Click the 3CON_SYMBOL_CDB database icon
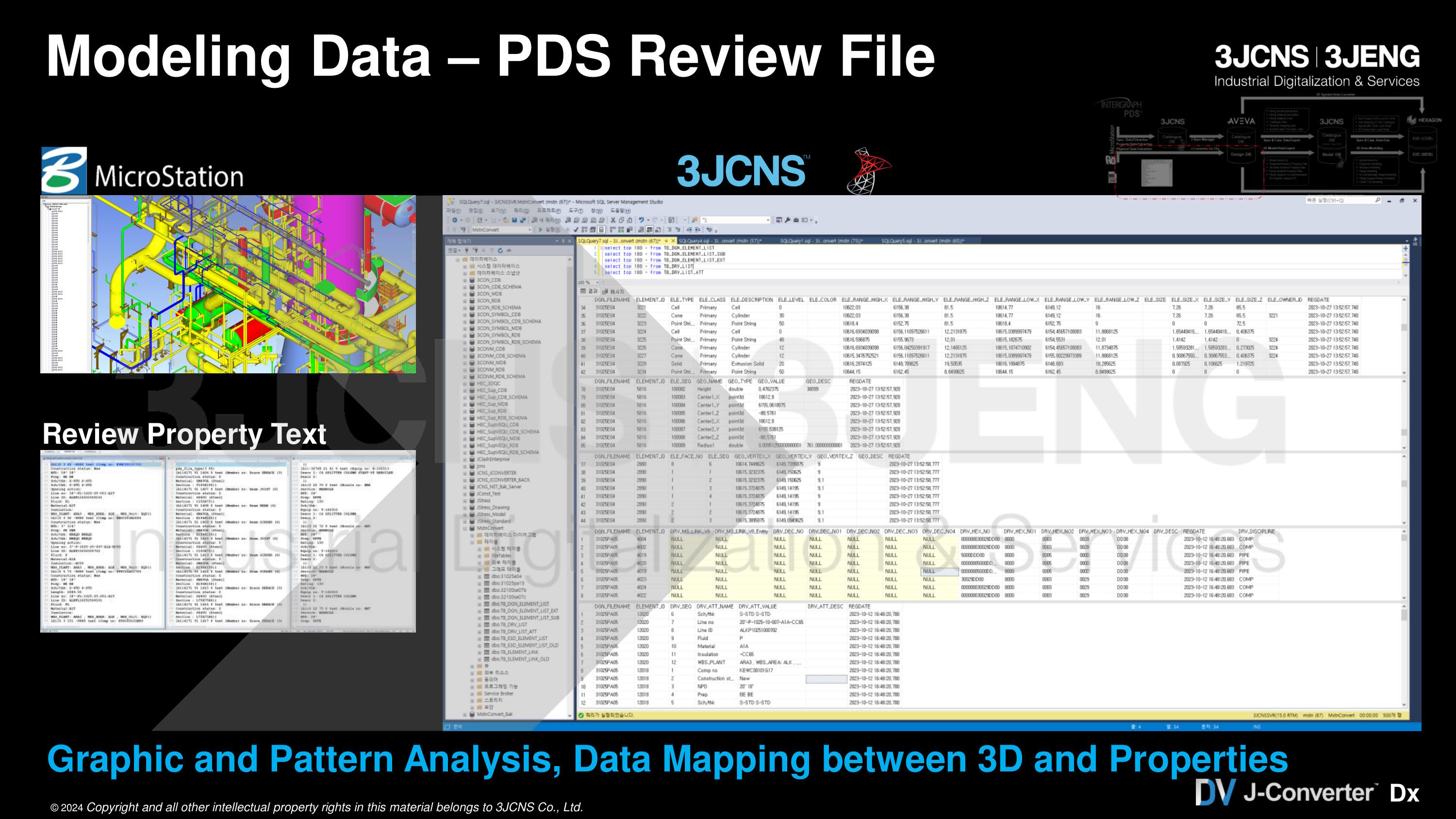This screenshot has width=1456, height=819. click(x=472, y=315)
